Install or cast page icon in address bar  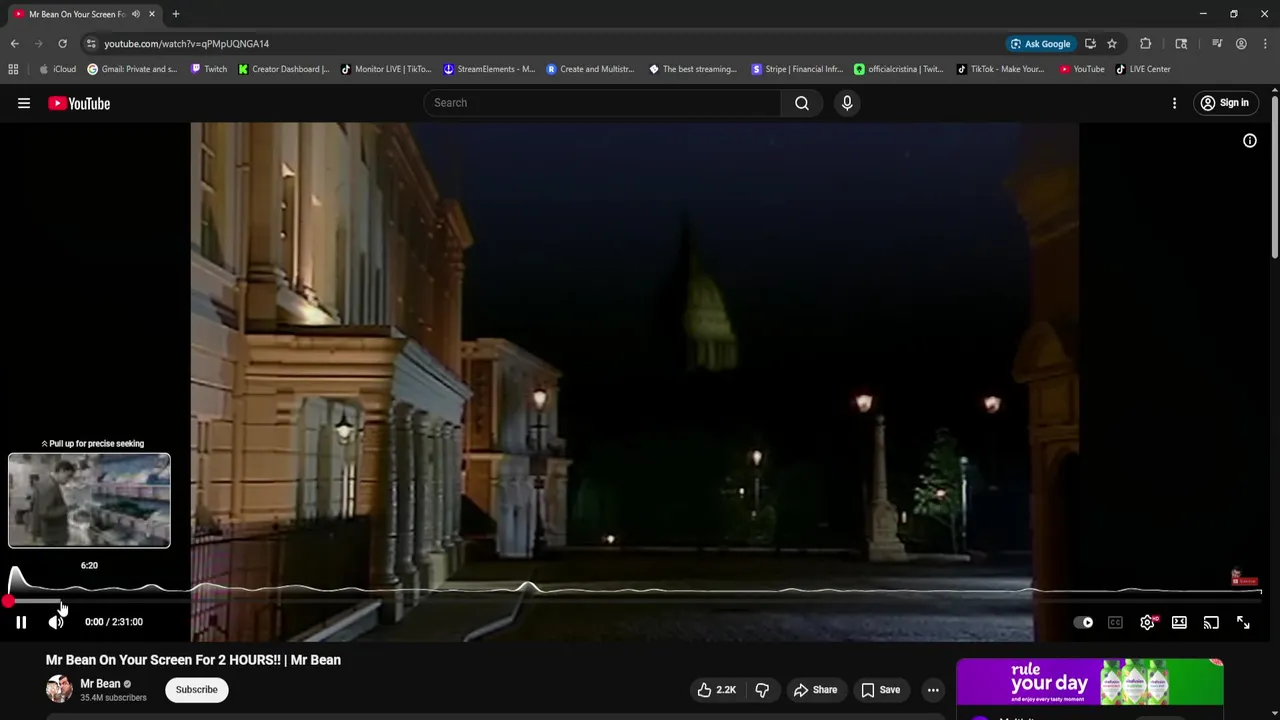point(1090,44)
